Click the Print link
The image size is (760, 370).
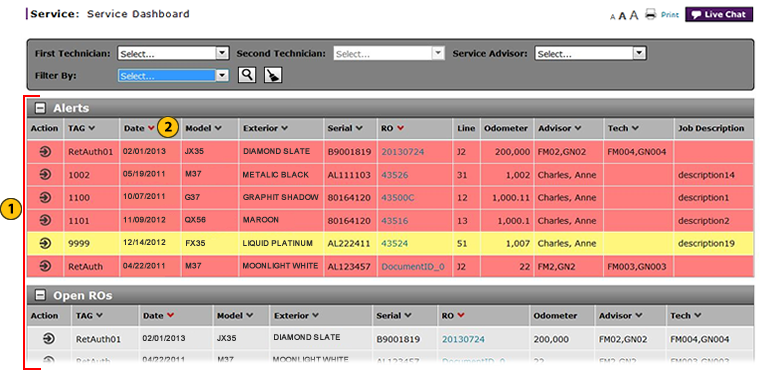coord(670,15)
